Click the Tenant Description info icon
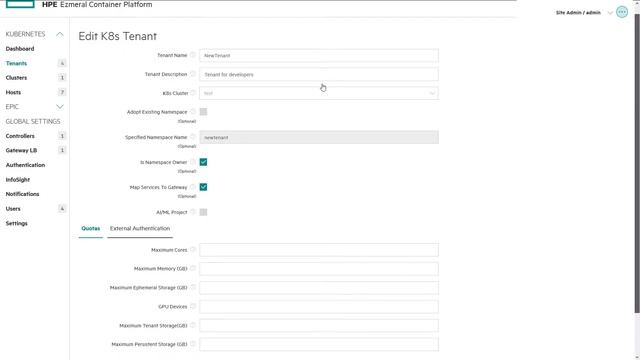The width and height of the screenshot is (640, 360). click(x=193, y=74)
